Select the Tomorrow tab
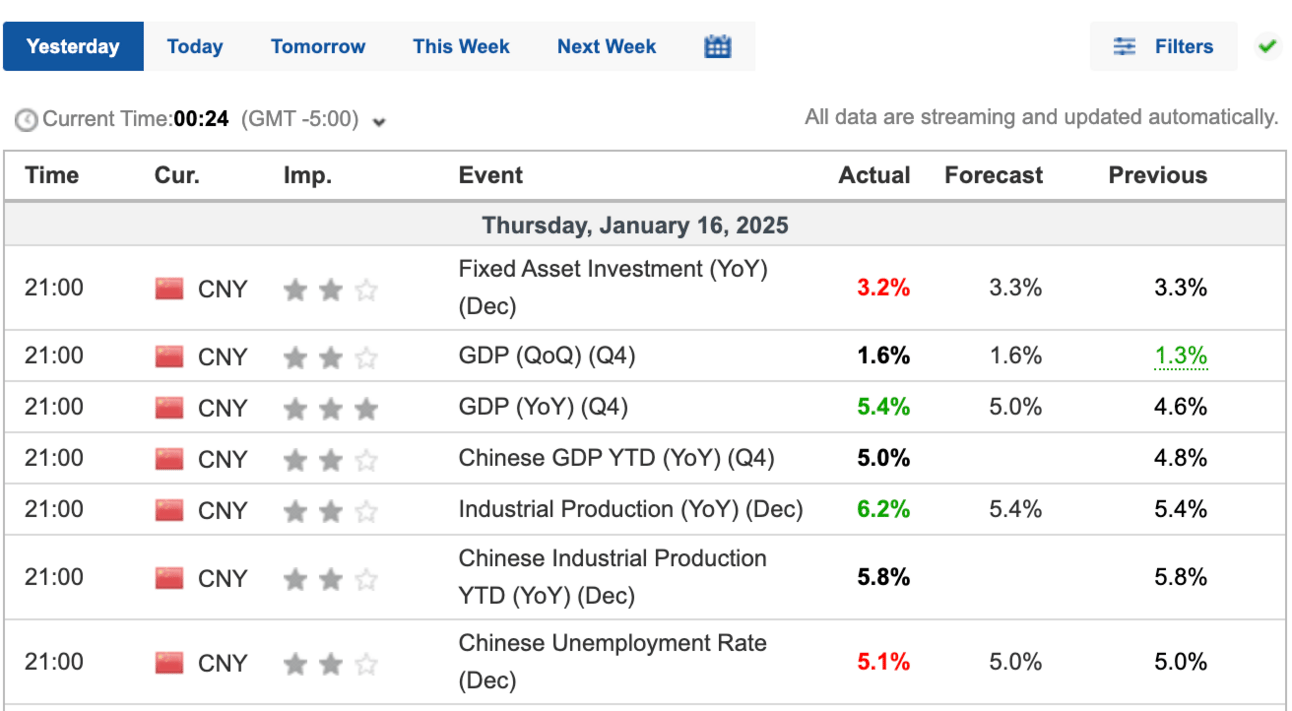Screen dimensions: 1292x711 [x=318, y=47]
